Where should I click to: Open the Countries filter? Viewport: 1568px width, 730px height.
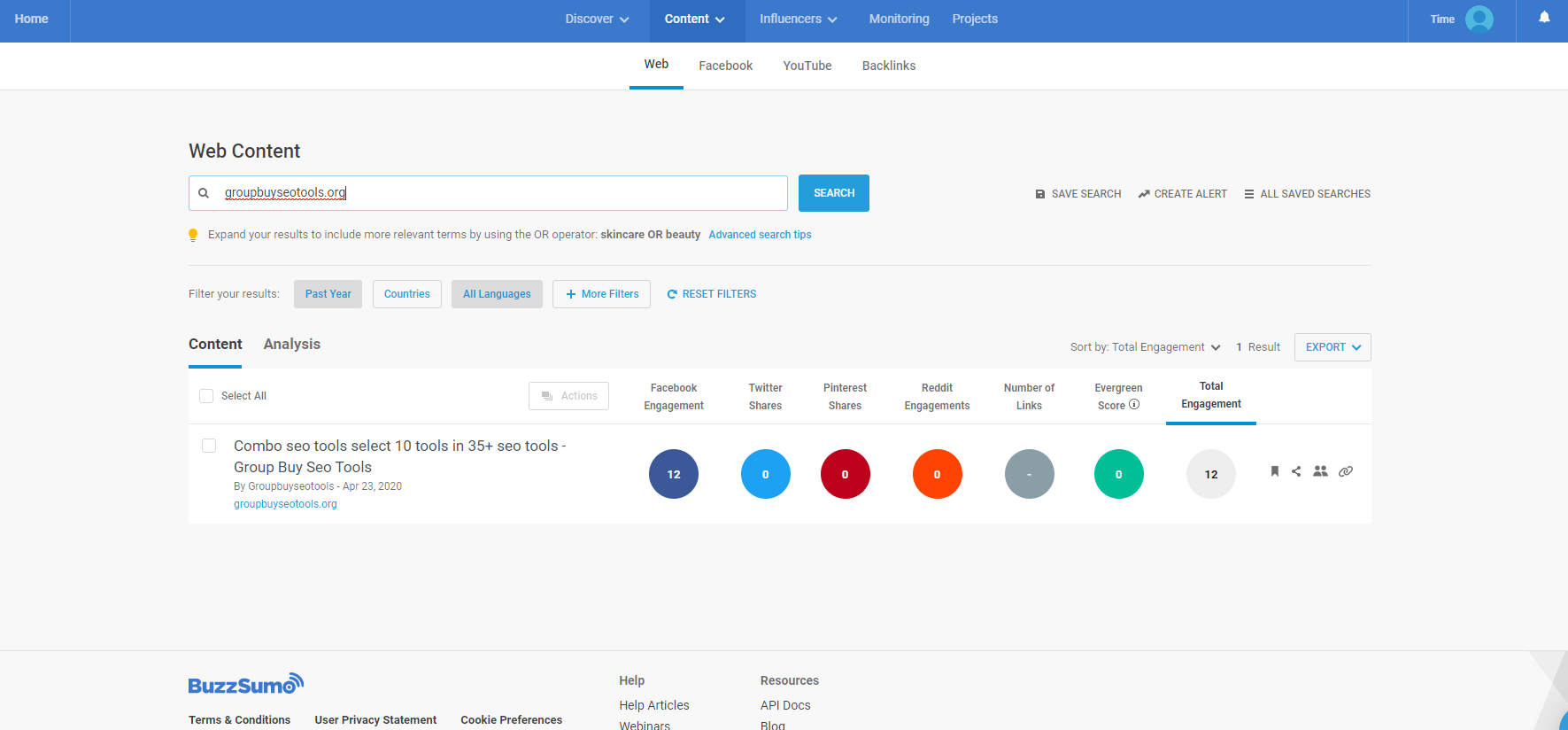click(x=407, y=294)
